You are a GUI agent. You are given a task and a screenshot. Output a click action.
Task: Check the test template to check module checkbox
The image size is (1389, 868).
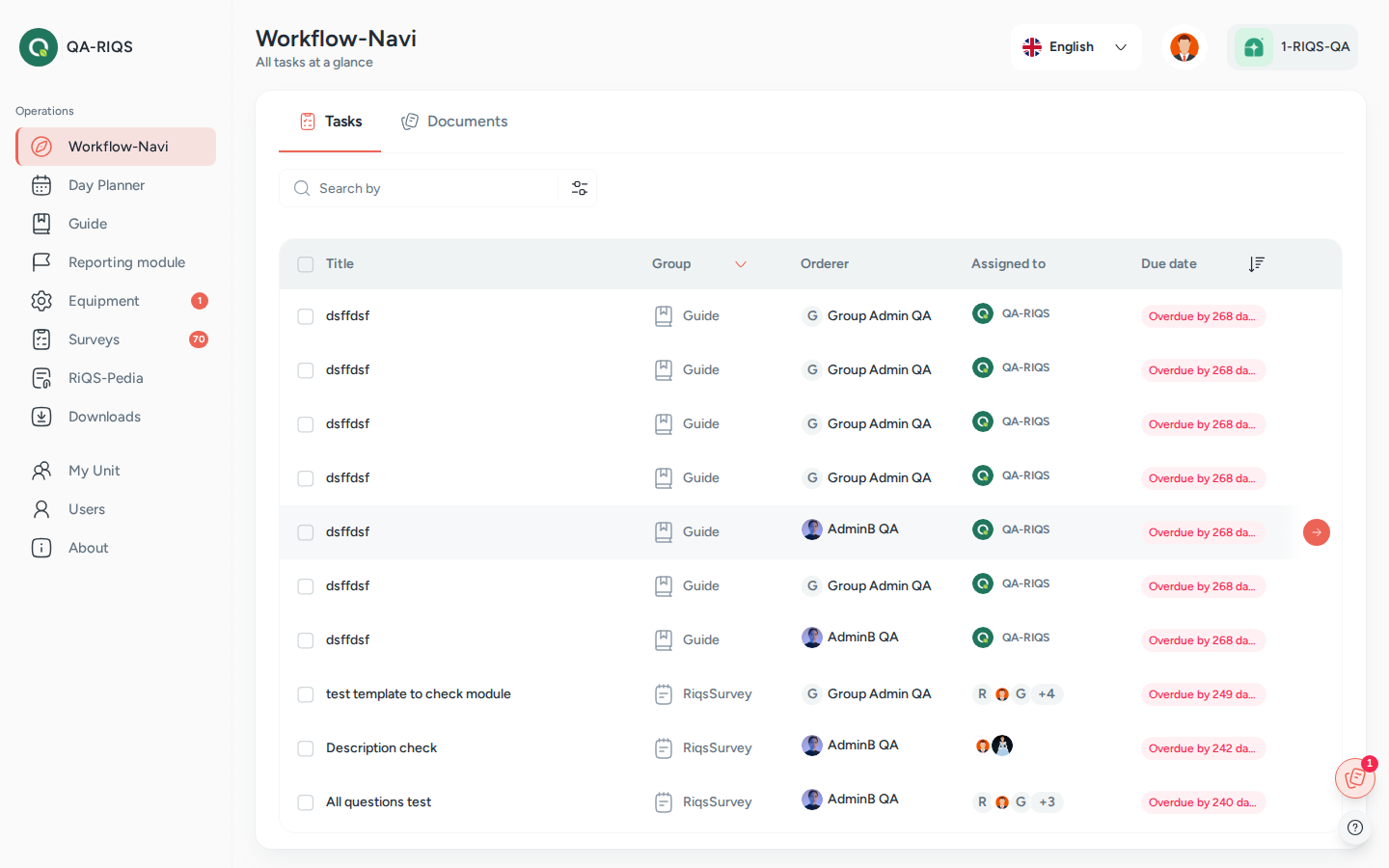(x=306, y=694)
